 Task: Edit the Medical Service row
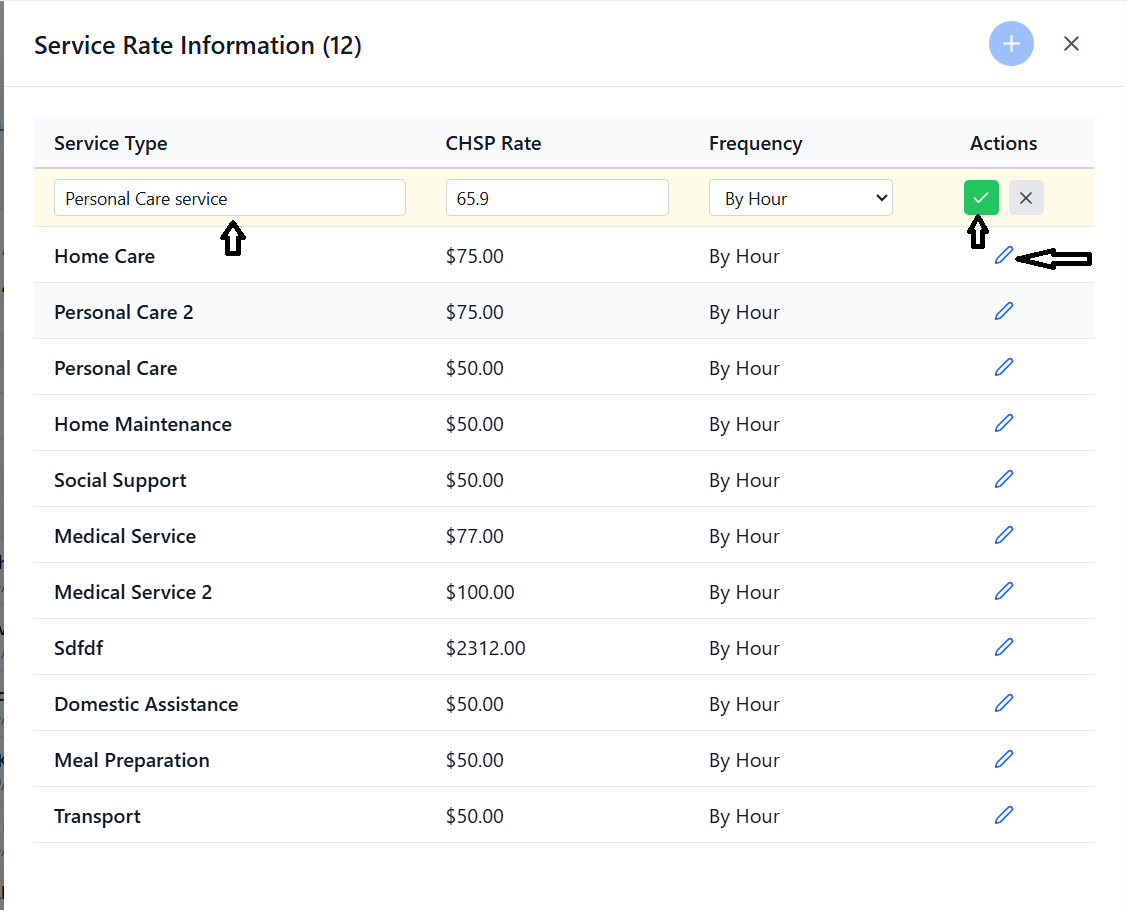click(x=1004, y=535)
